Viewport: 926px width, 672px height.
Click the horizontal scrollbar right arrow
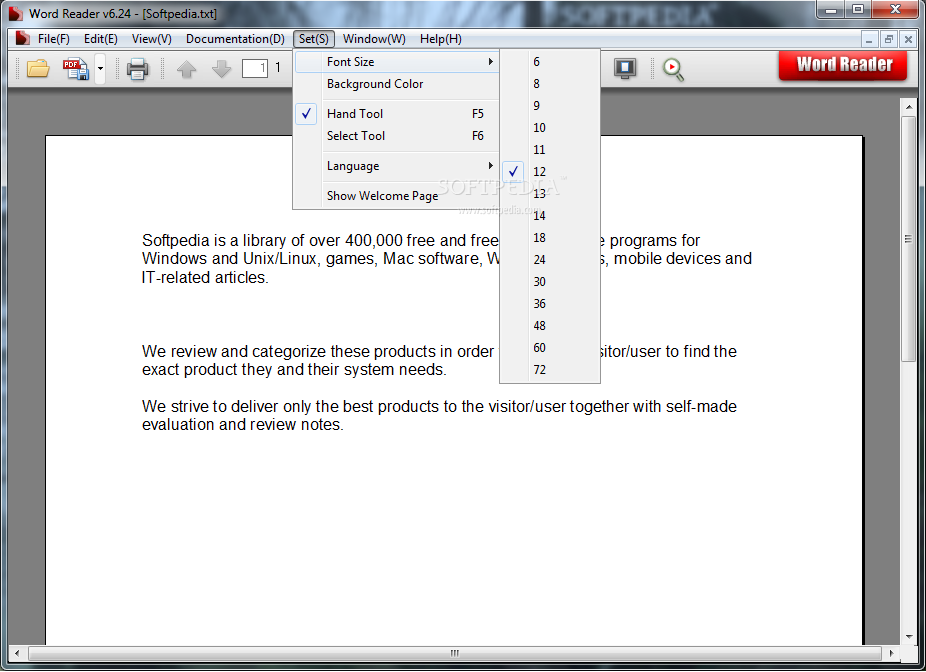click(891, 653)
